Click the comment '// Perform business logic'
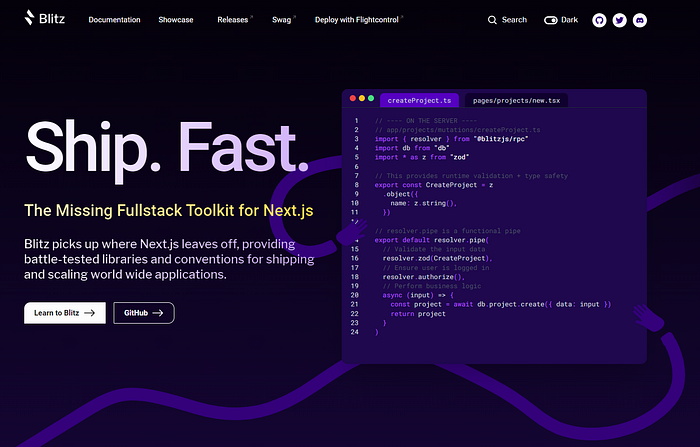Viewport: 700px width, 447px height. 432,286
